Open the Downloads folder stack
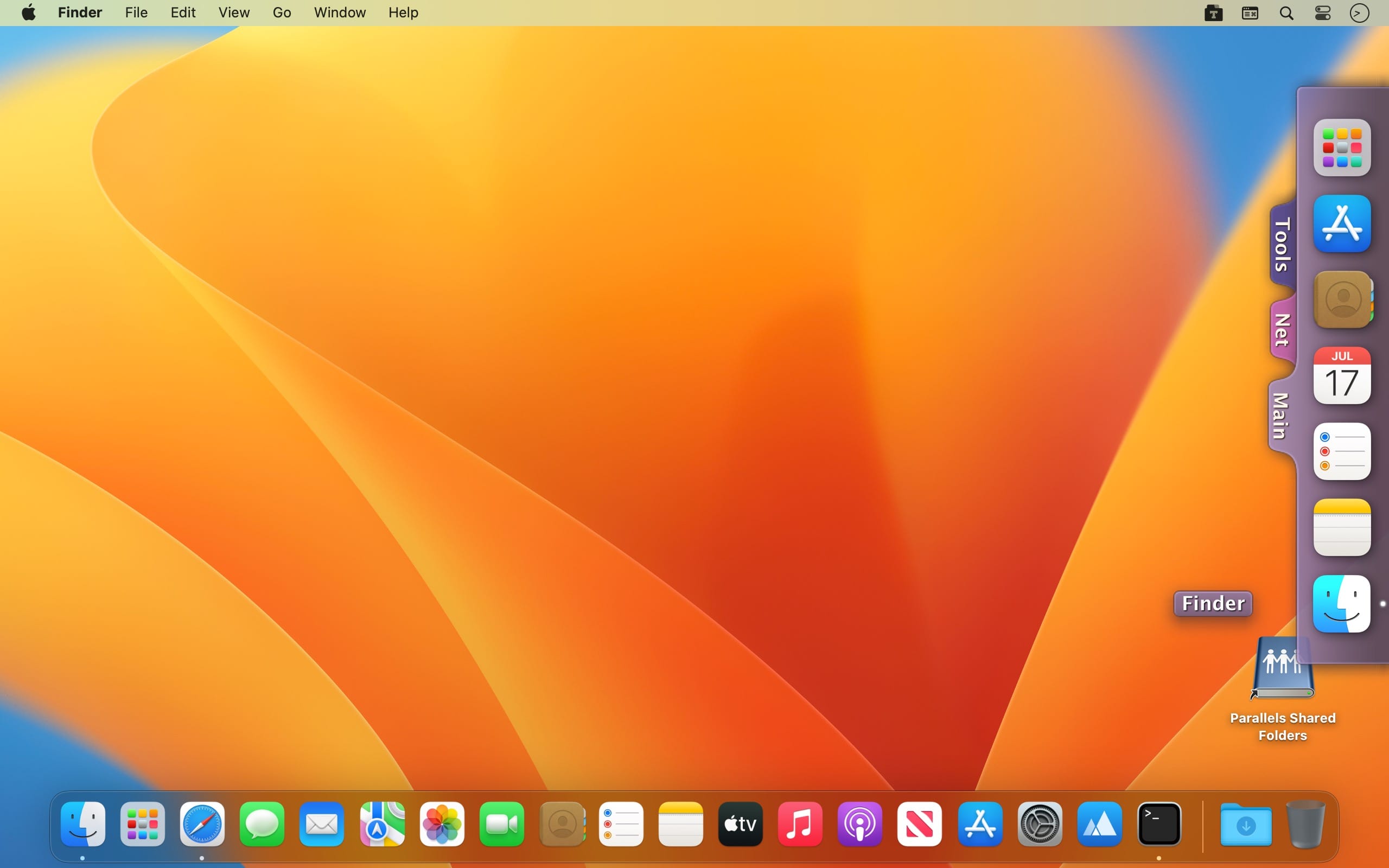1389x868 pixels. (x=1246, y=824)
